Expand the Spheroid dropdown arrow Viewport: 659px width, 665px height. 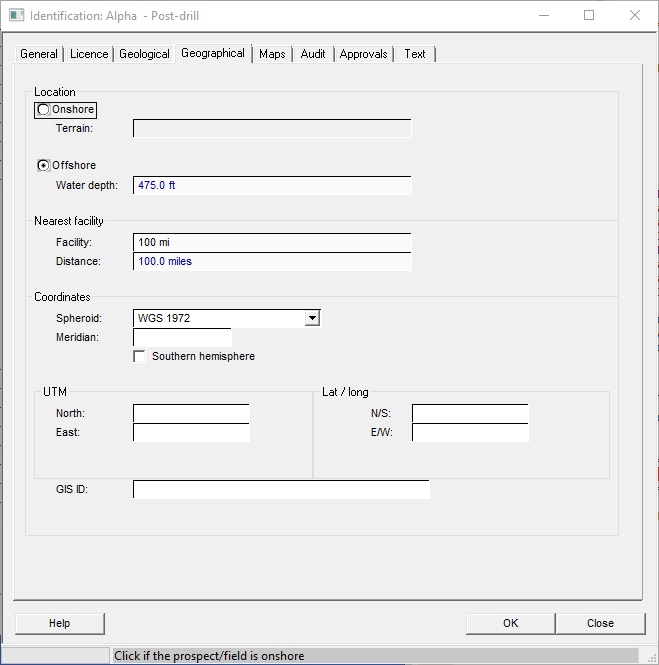coord(312,318)
